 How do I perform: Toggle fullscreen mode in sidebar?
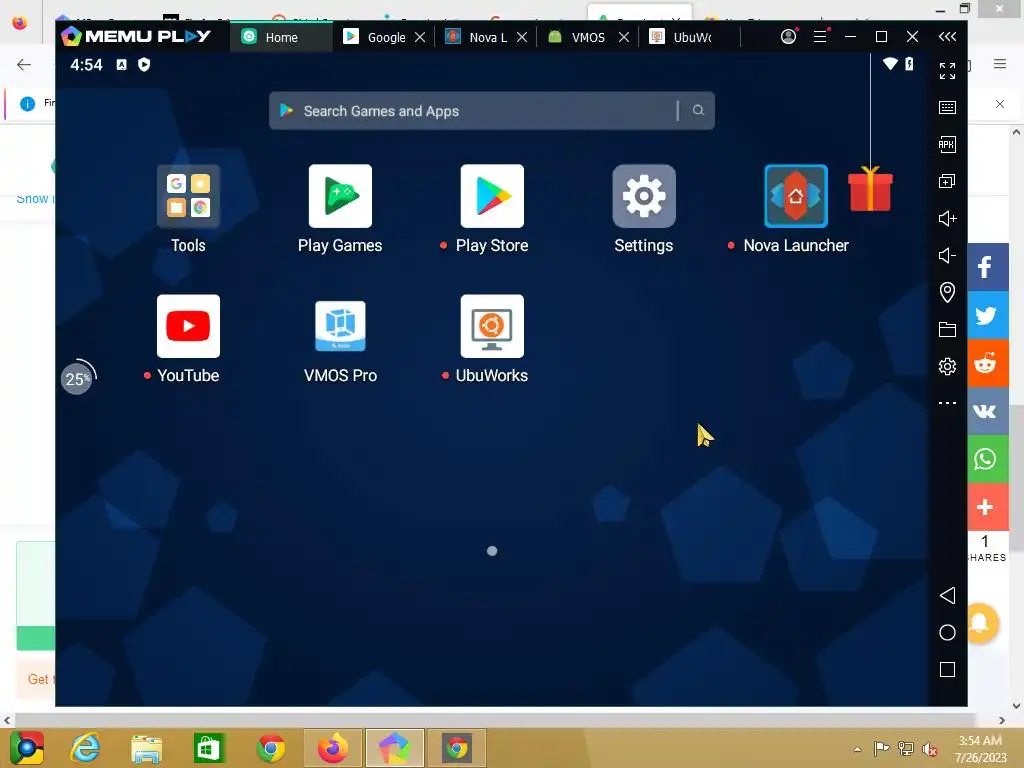(x=948, y=71)
